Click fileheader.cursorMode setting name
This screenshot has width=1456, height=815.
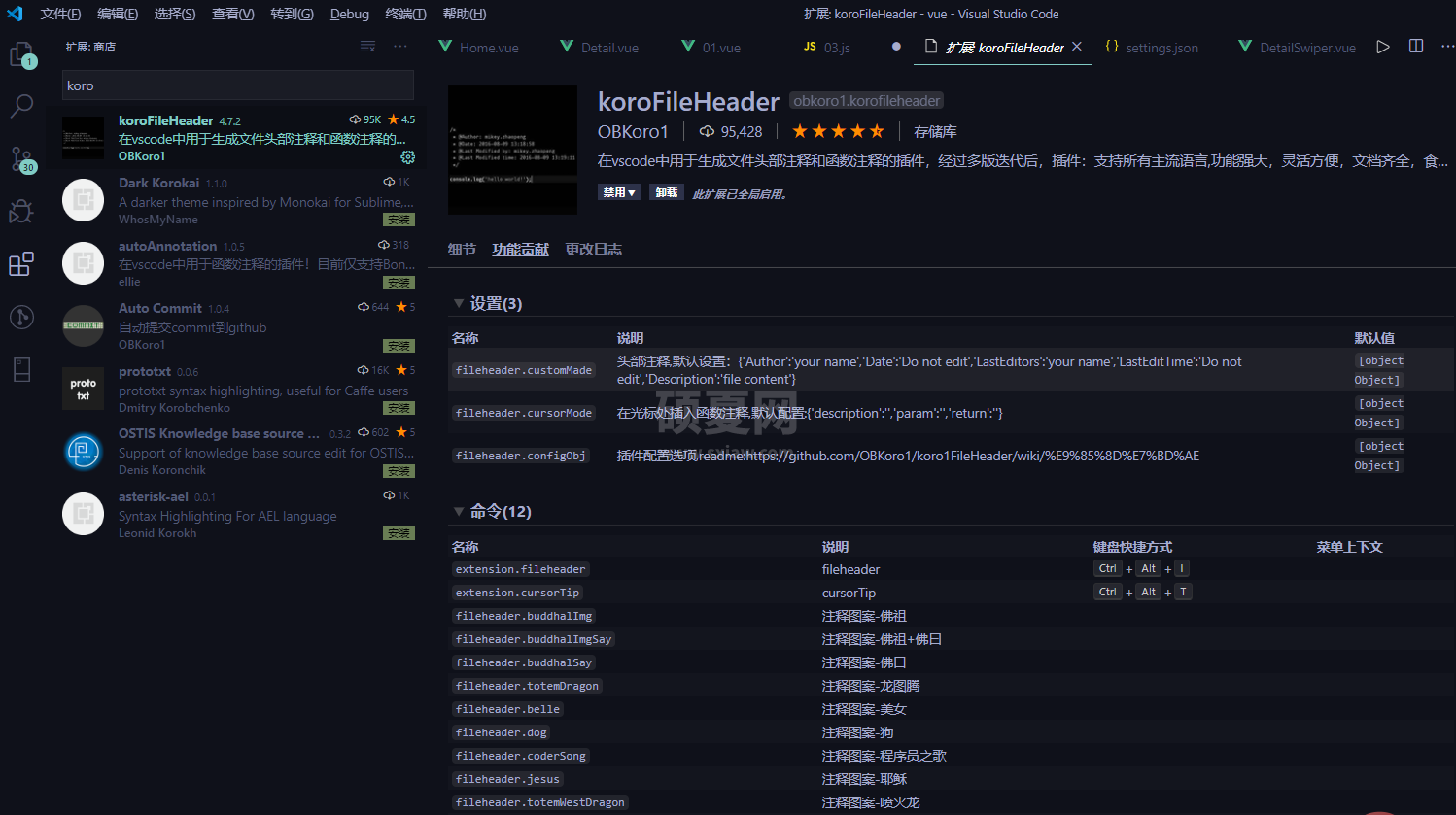tap(523, 413)
